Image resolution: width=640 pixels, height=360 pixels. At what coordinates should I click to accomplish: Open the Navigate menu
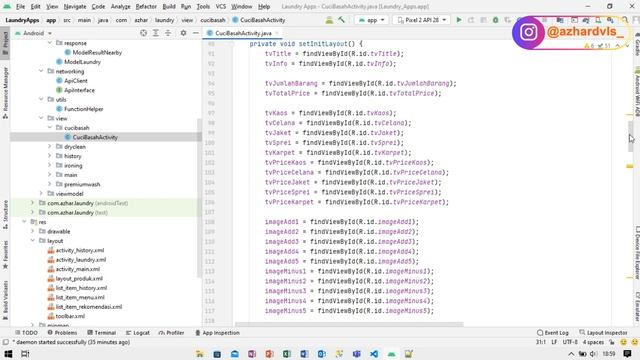[75, 7]
